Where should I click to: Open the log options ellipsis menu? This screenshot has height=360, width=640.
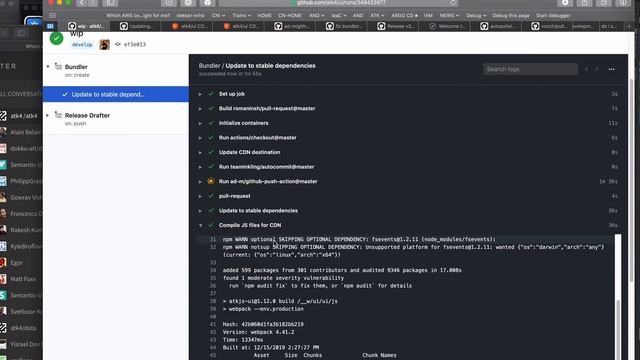pyautogui.click(x=611, y=69)
